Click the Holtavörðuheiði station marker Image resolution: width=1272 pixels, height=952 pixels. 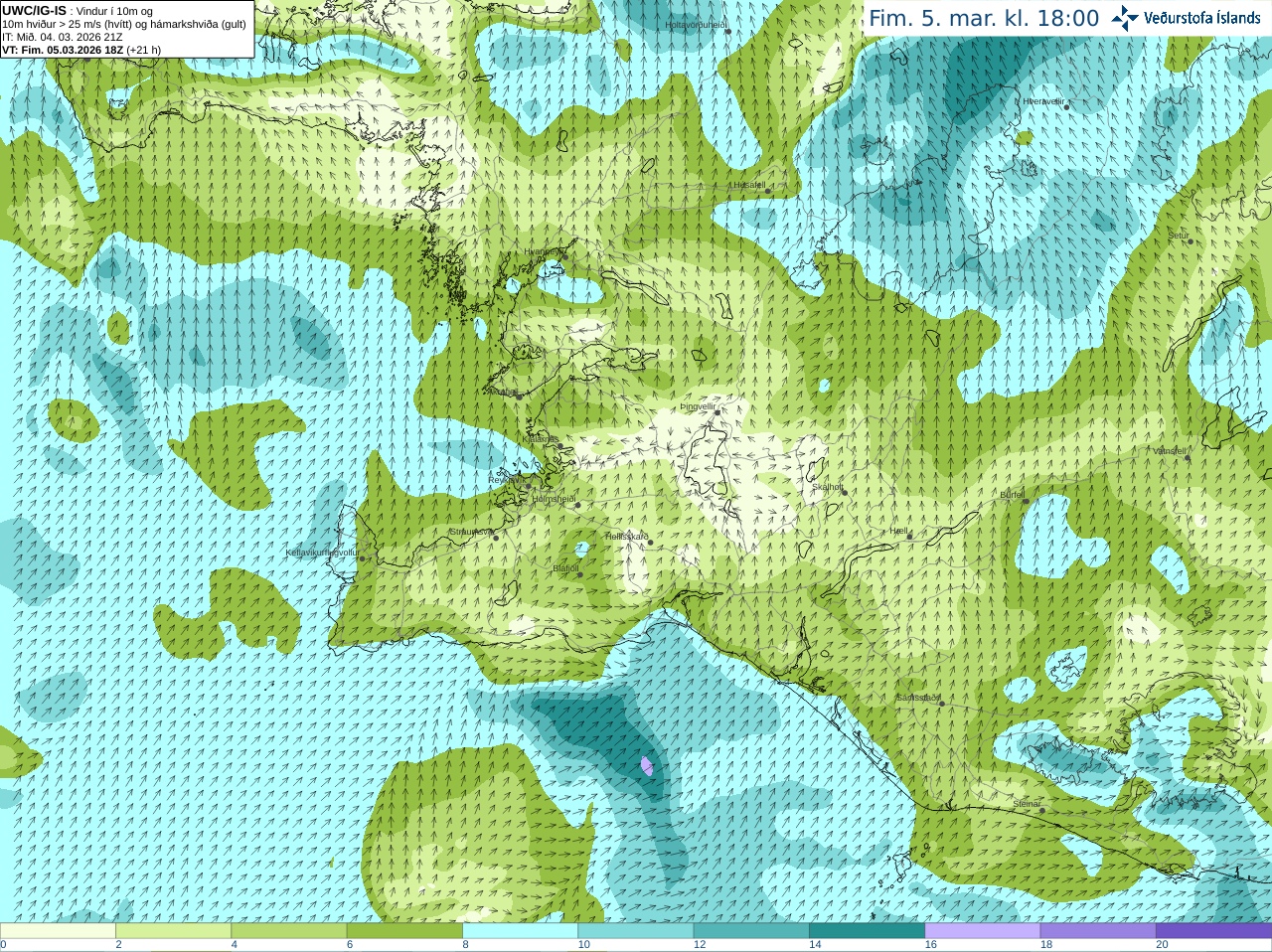coord(727,32)
